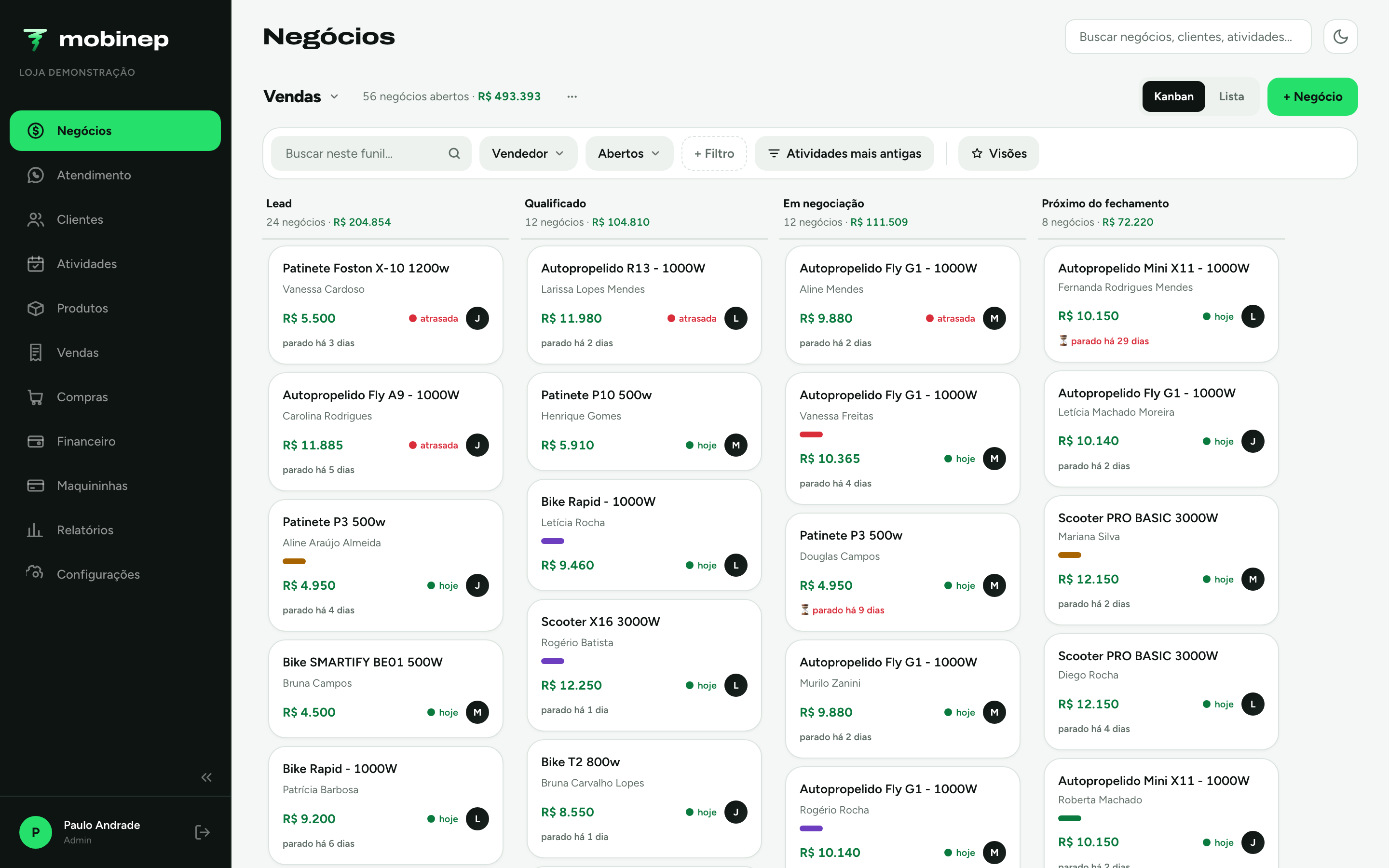Click M avatar on Bruna Campos card
Screen dimensions: 1389x868
(477, 712)
